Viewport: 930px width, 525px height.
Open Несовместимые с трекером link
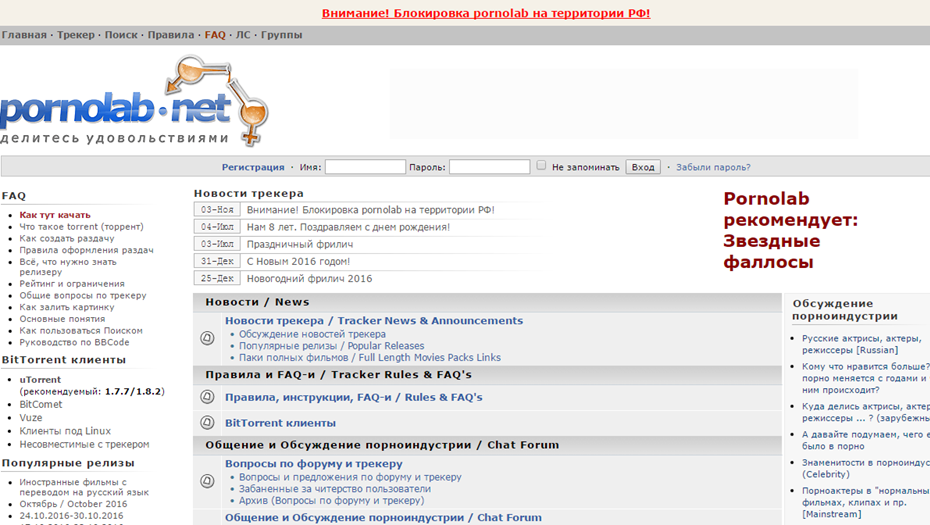84,444
